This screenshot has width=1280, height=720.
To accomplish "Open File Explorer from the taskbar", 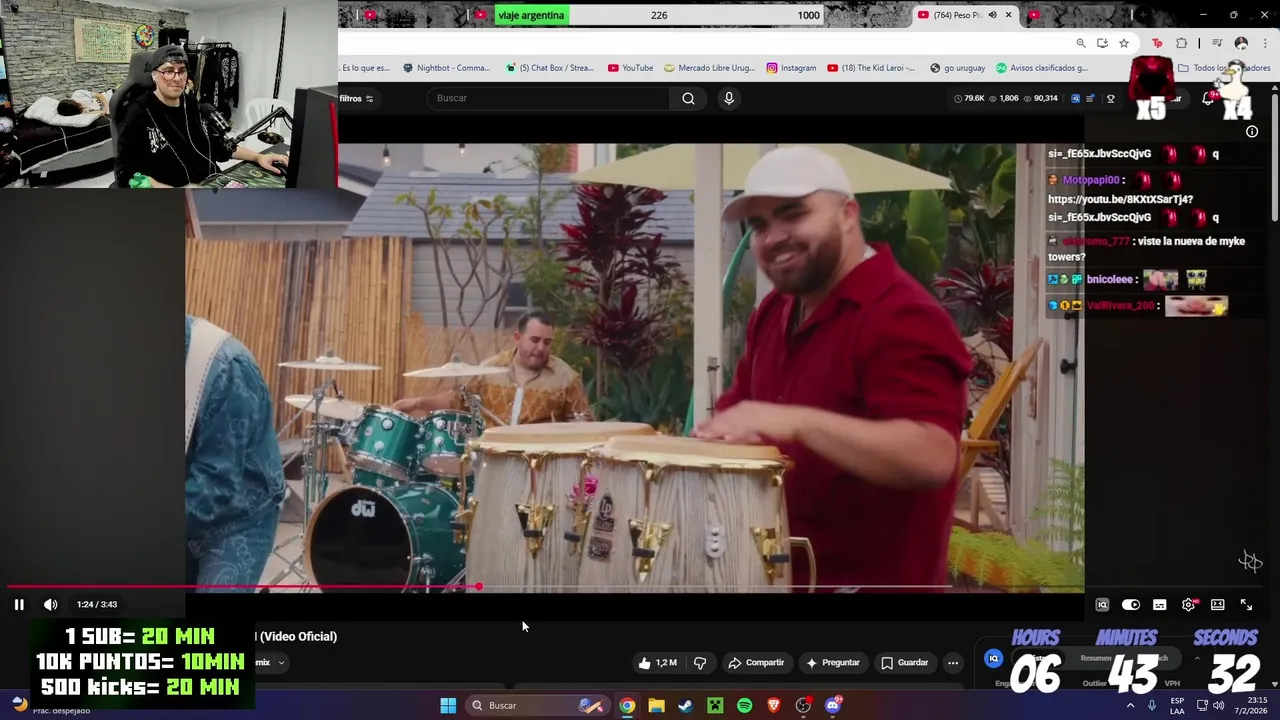I will click(656, 705).
